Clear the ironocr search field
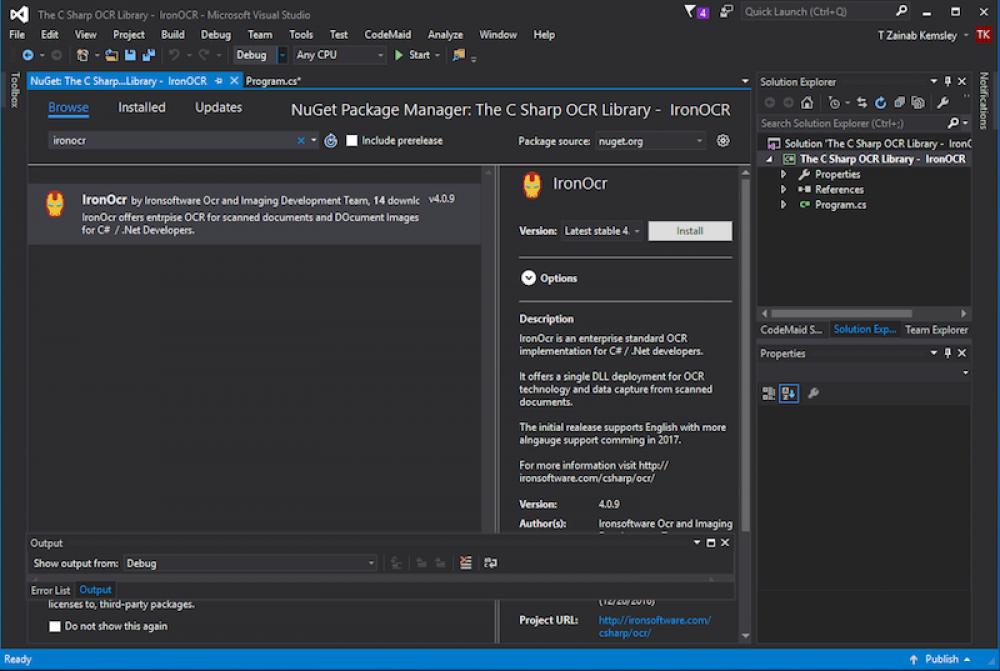This screenshot has height=671, width=1000. click(x=298, y=141)
